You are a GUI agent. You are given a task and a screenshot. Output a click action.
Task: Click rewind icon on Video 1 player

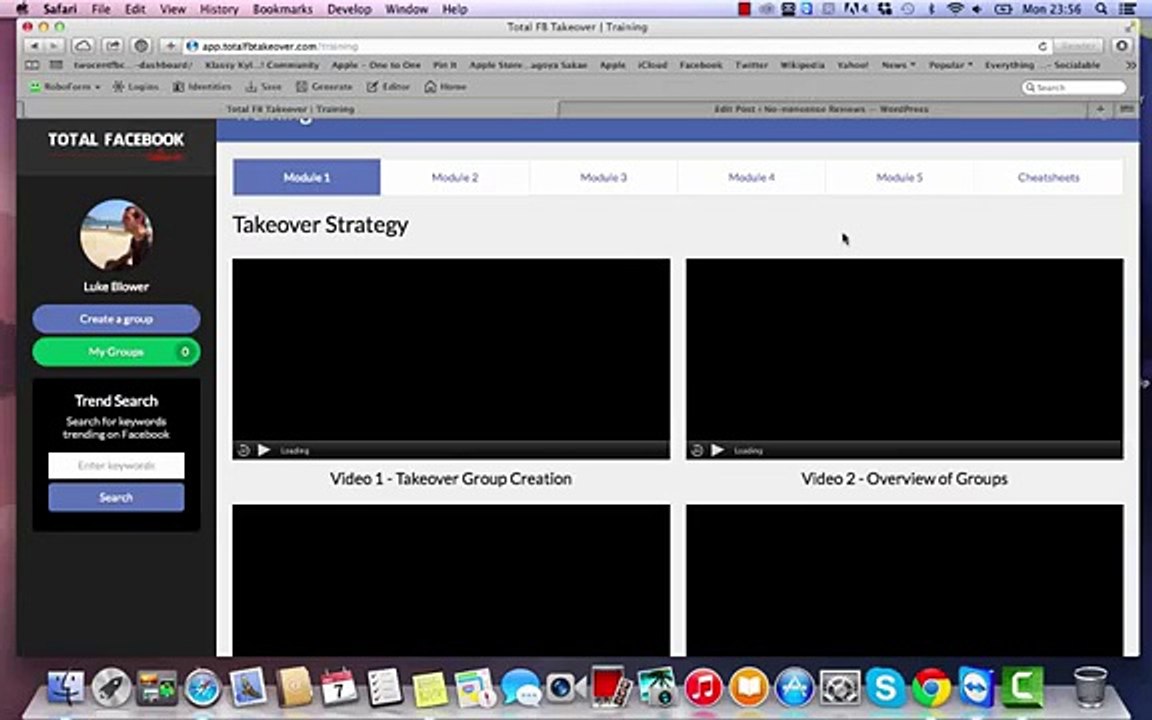click(x=243, y=450)
